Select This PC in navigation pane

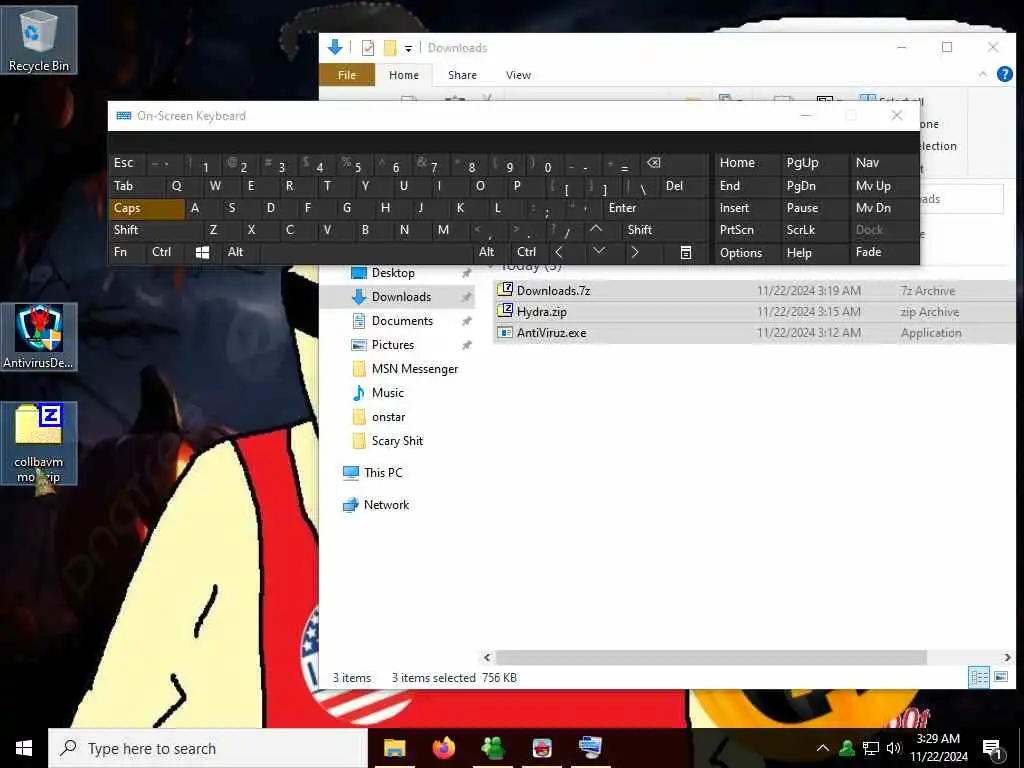[x=383, y=473]
